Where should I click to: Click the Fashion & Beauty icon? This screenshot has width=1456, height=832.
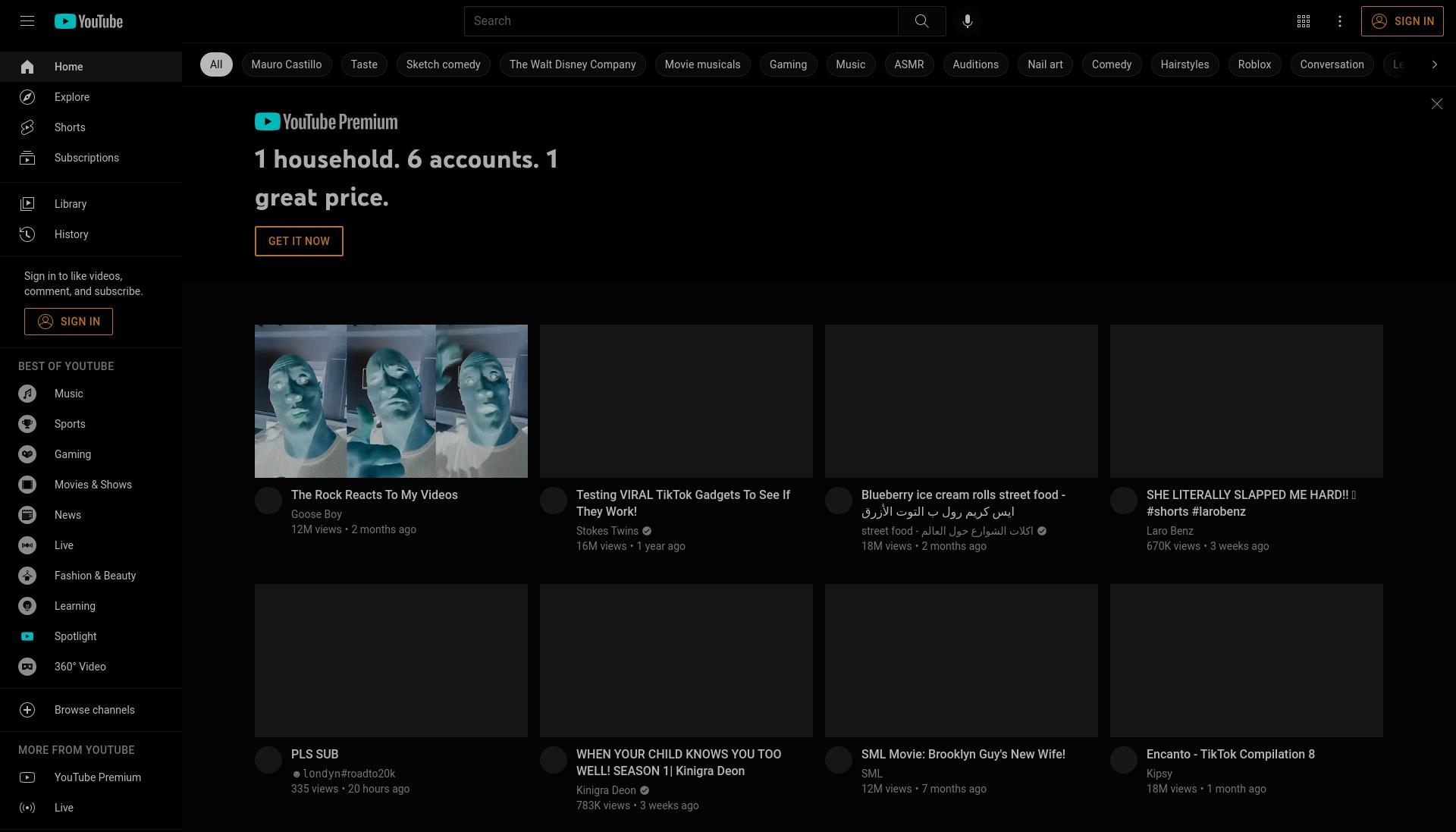[x=27, y=576]
